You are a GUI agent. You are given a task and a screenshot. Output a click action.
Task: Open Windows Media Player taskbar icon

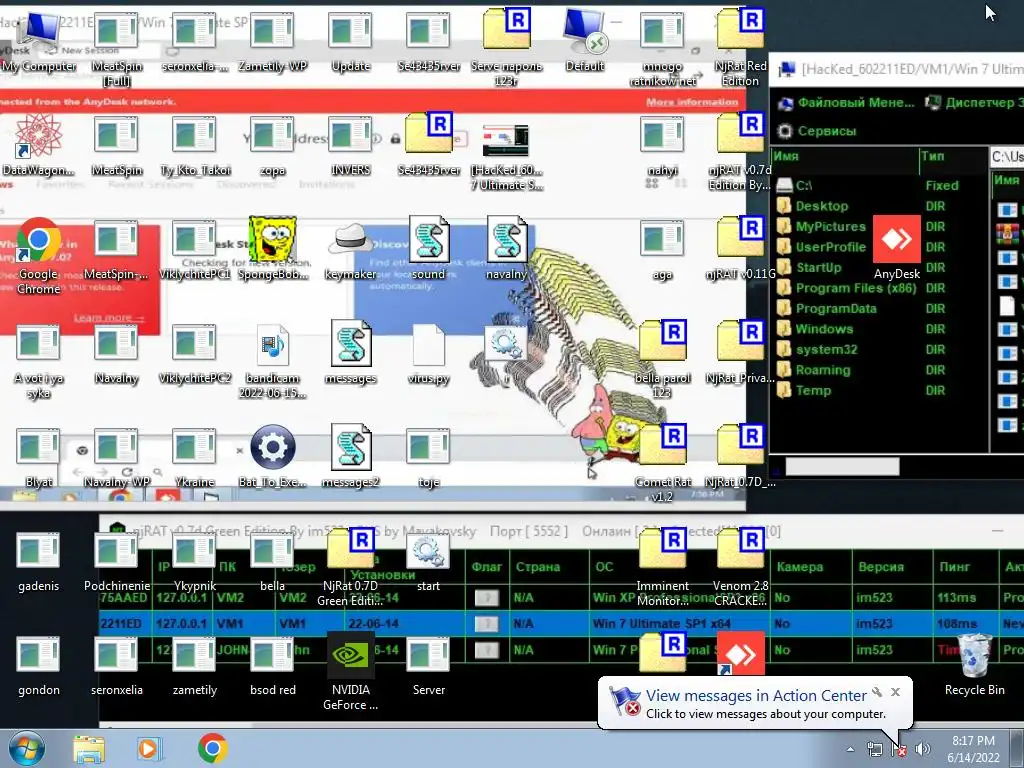click(x=148, y=749)
